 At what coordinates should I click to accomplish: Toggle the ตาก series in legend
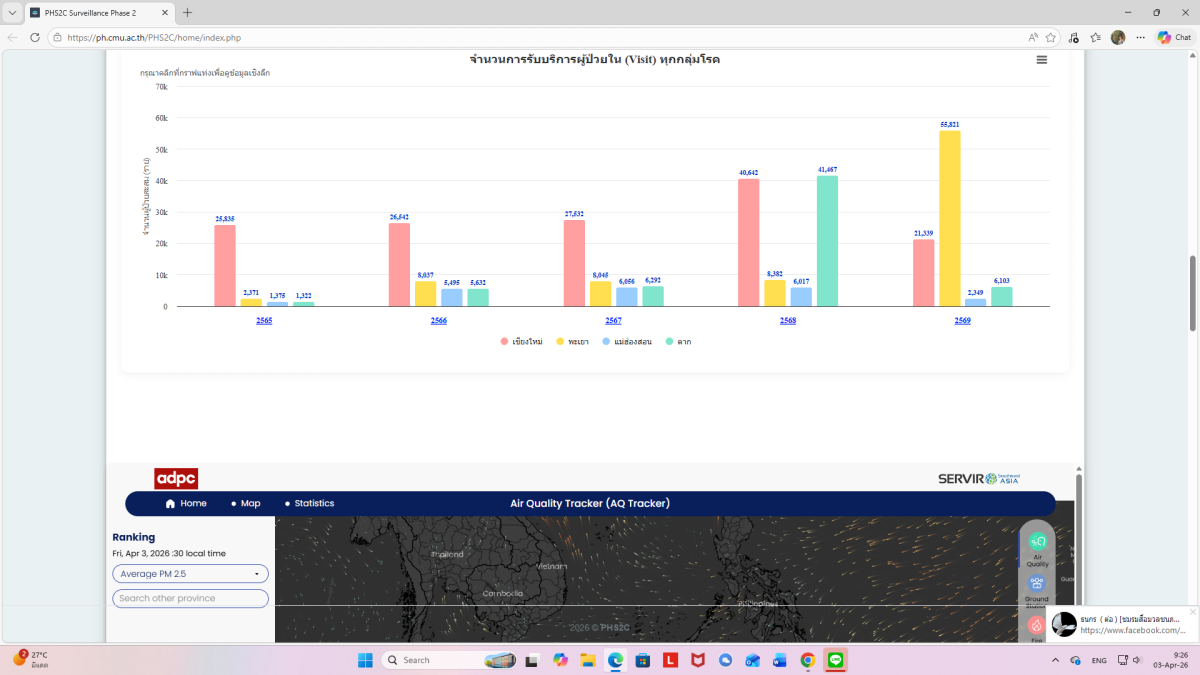click(678, 342)
